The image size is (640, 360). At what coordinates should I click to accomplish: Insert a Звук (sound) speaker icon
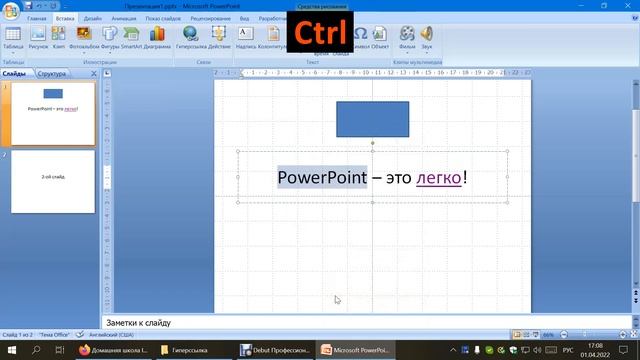[427, 33]
